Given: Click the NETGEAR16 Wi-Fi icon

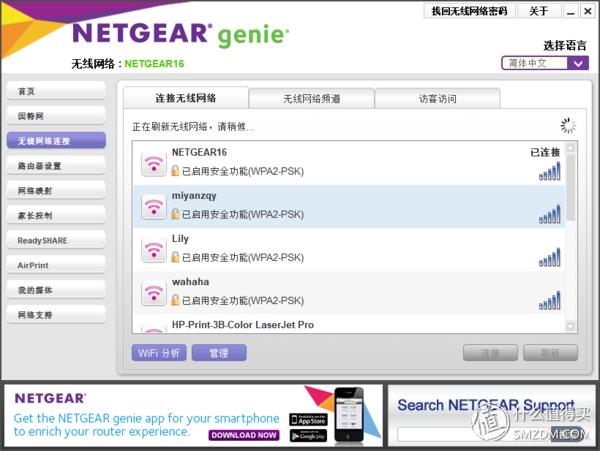Looking at the screenshot, I should click(153, 164).
